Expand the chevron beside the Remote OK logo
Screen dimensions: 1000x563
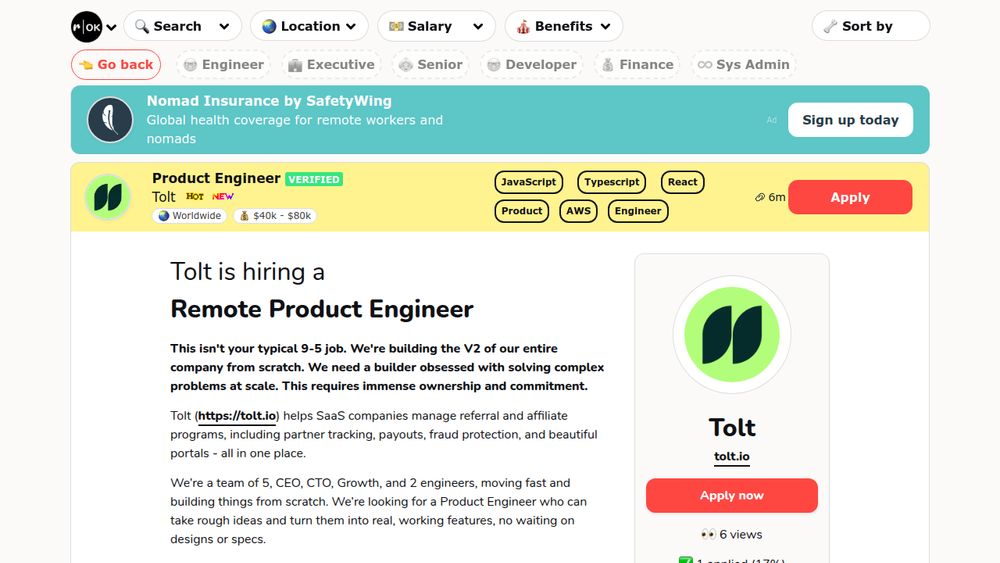click(112, 27)
